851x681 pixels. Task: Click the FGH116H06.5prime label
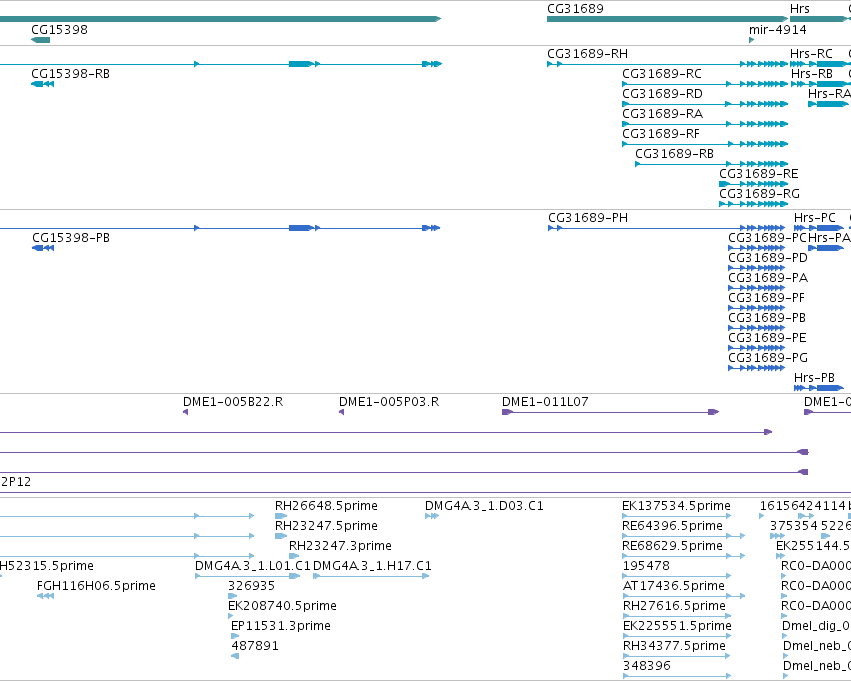pos(96,586)
